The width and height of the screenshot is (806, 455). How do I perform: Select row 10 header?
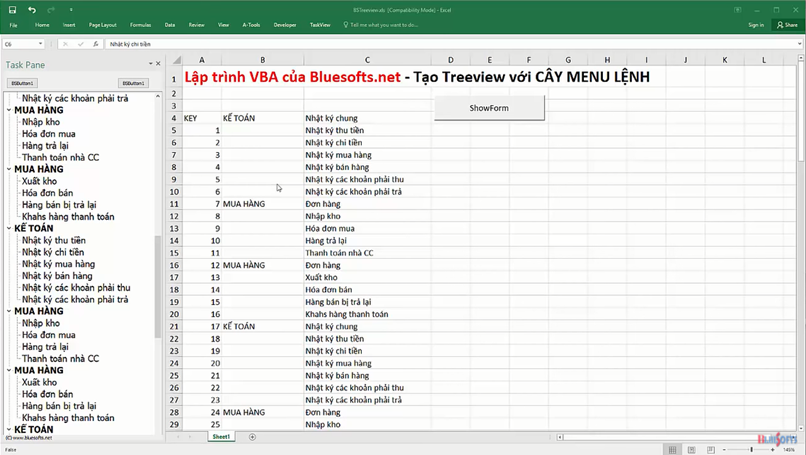[174, 192]
